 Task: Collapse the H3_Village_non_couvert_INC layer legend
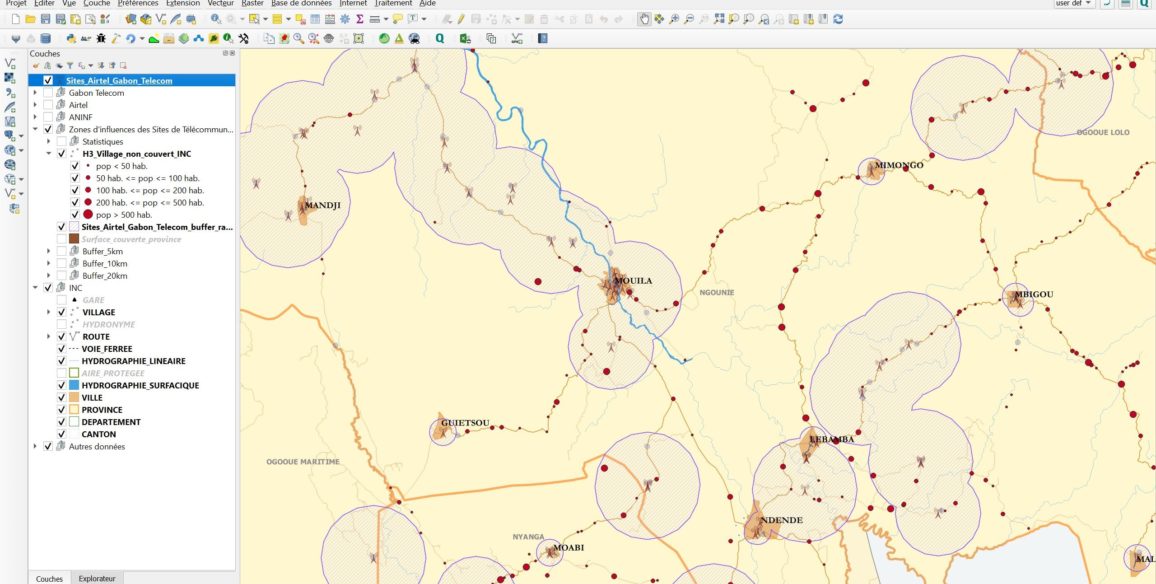[x=49, y=153]
